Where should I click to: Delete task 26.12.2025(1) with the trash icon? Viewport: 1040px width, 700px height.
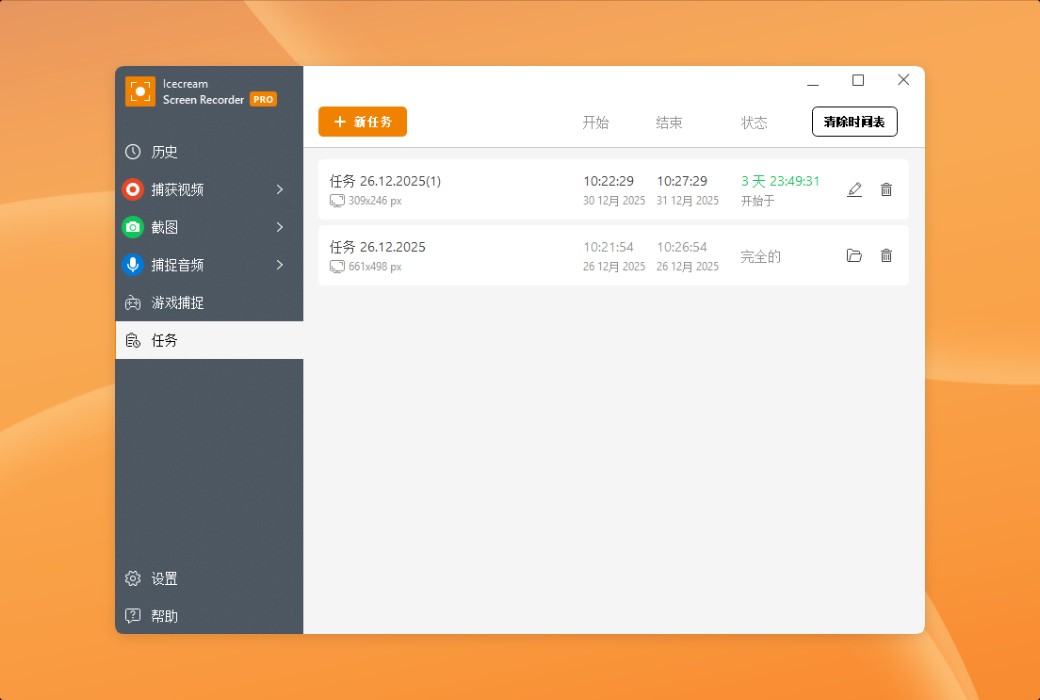pyautogui.click(x=886, y=189)
